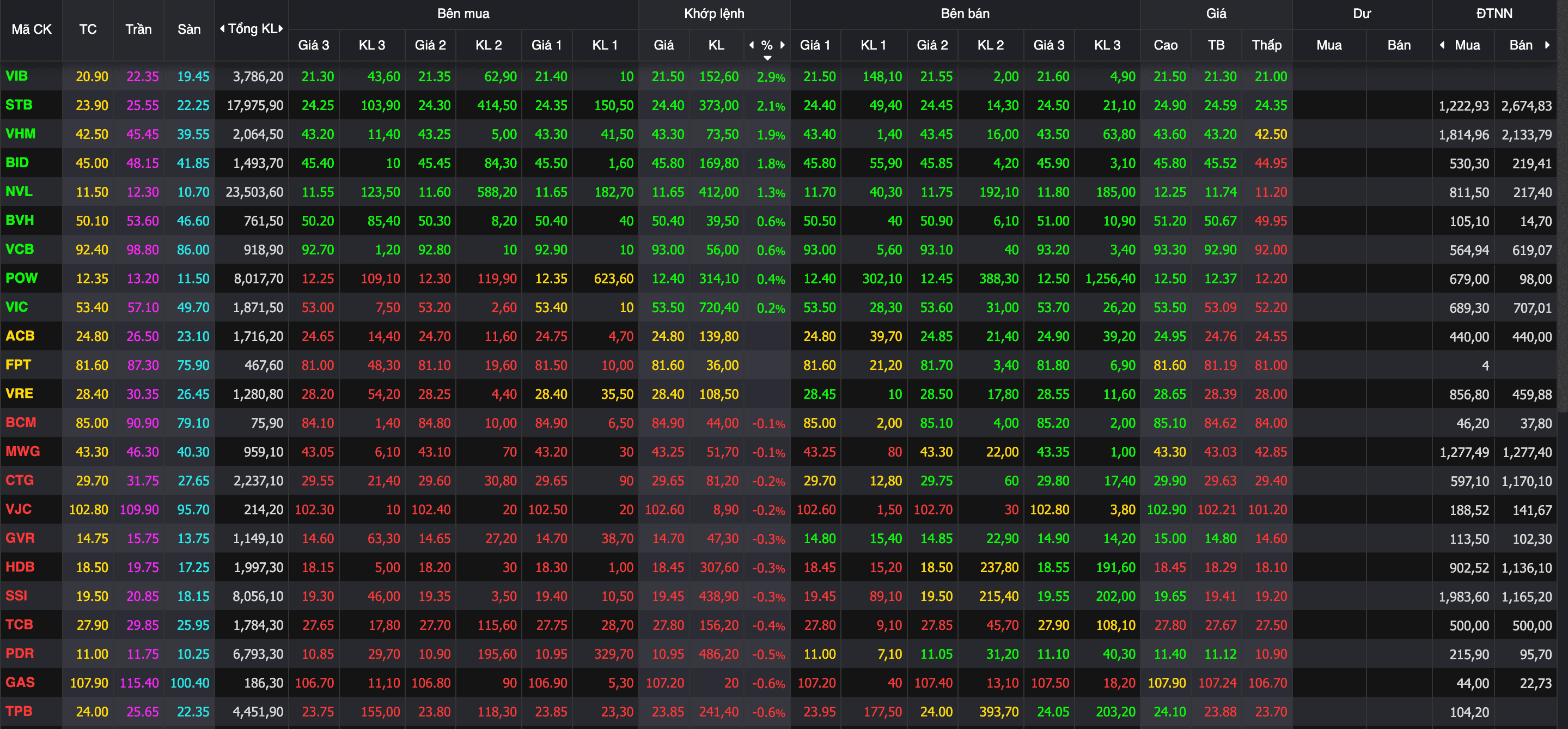Sort by the Sàn column header
This screenshot has width=1568, height=729.
click(188, 29)
